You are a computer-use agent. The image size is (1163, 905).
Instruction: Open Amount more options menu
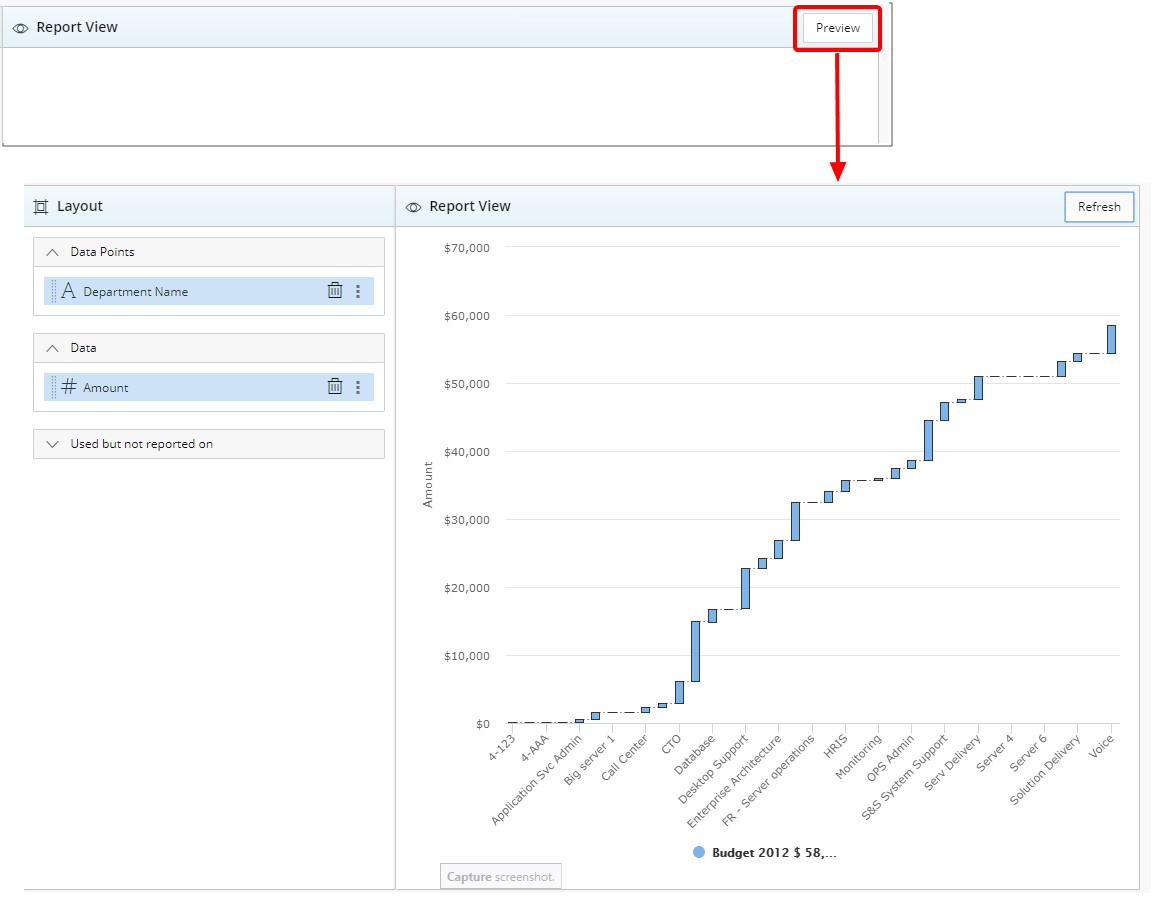pos(358,387)
